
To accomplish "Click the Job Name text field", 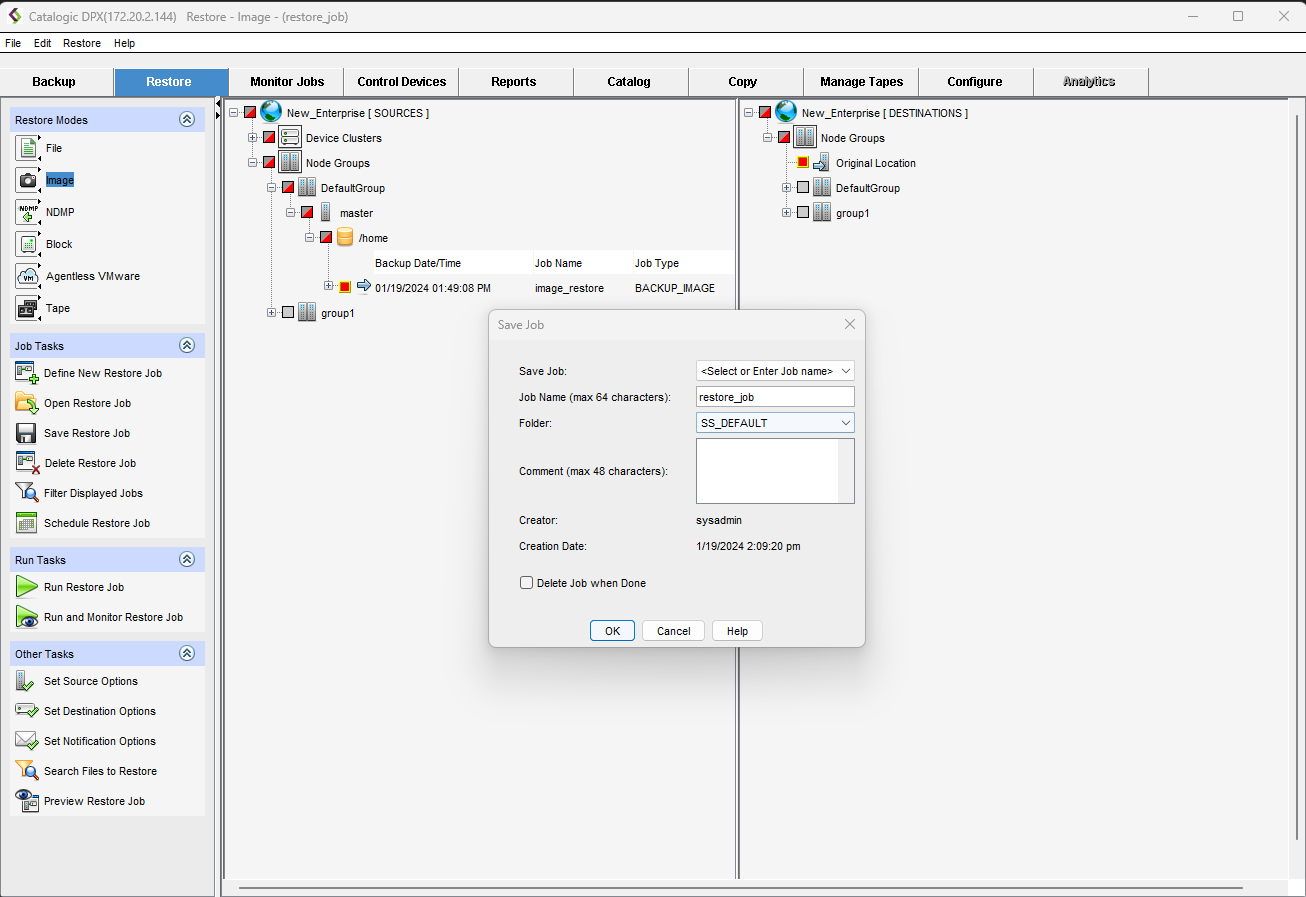I will pos(775,397).
